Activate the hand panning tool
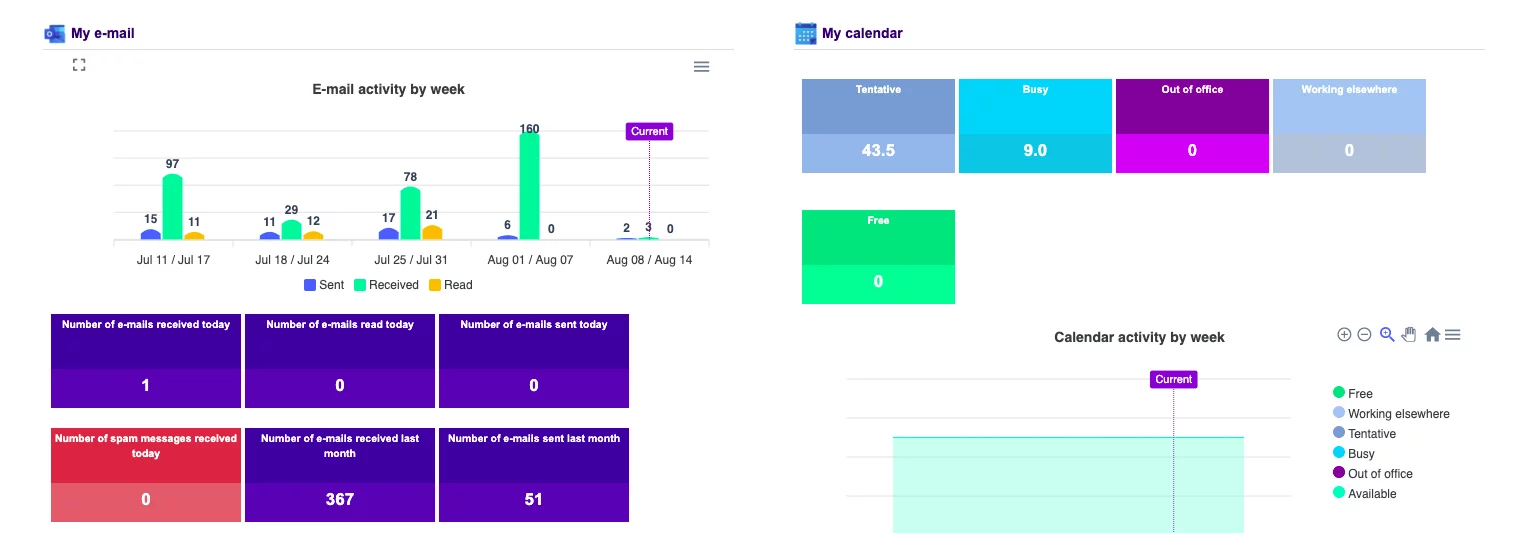This screenshot has width=1527, height=533. (x=1409, y=334)
